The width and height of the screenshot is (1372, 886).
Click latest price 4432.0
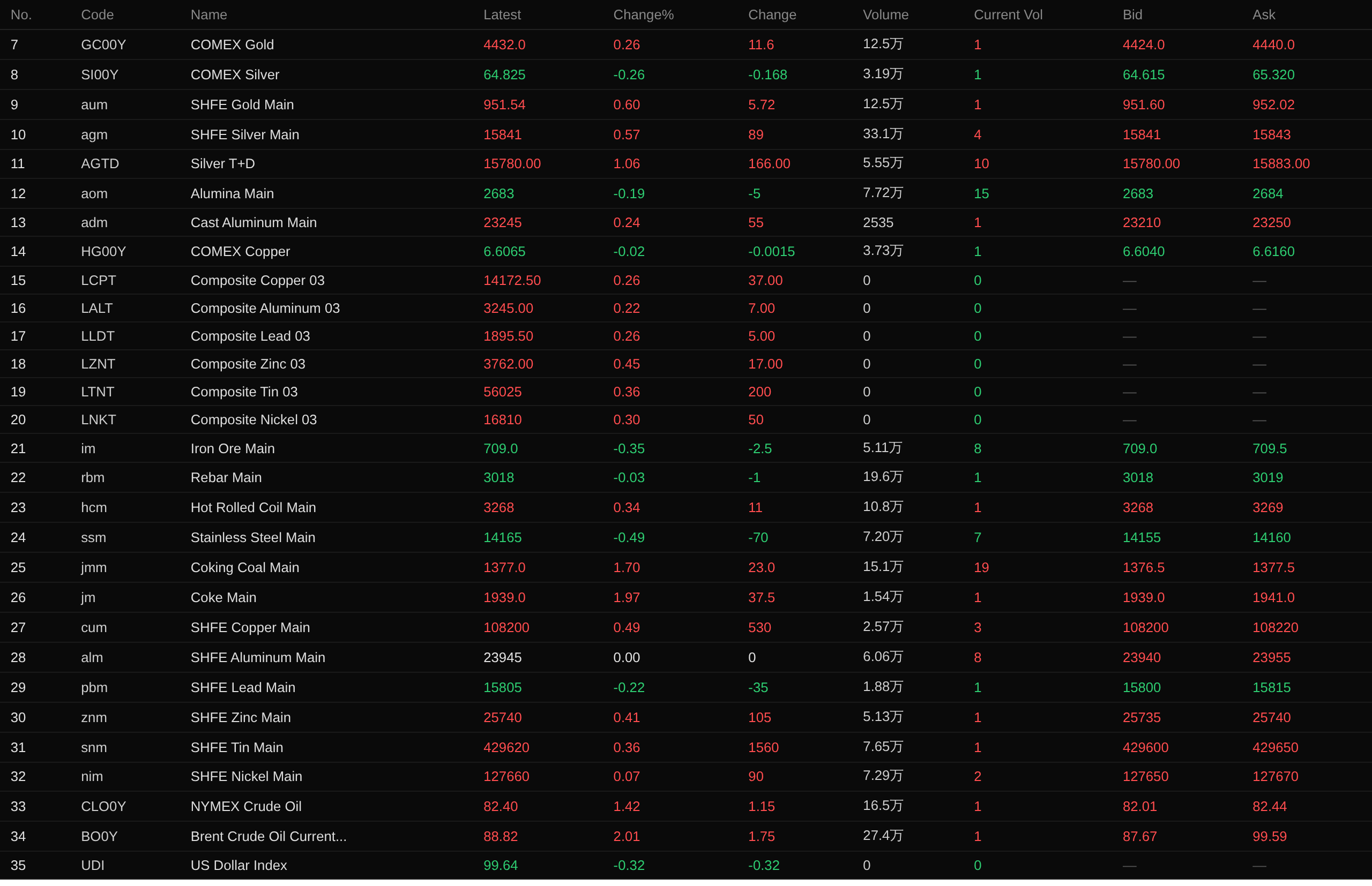504,45
